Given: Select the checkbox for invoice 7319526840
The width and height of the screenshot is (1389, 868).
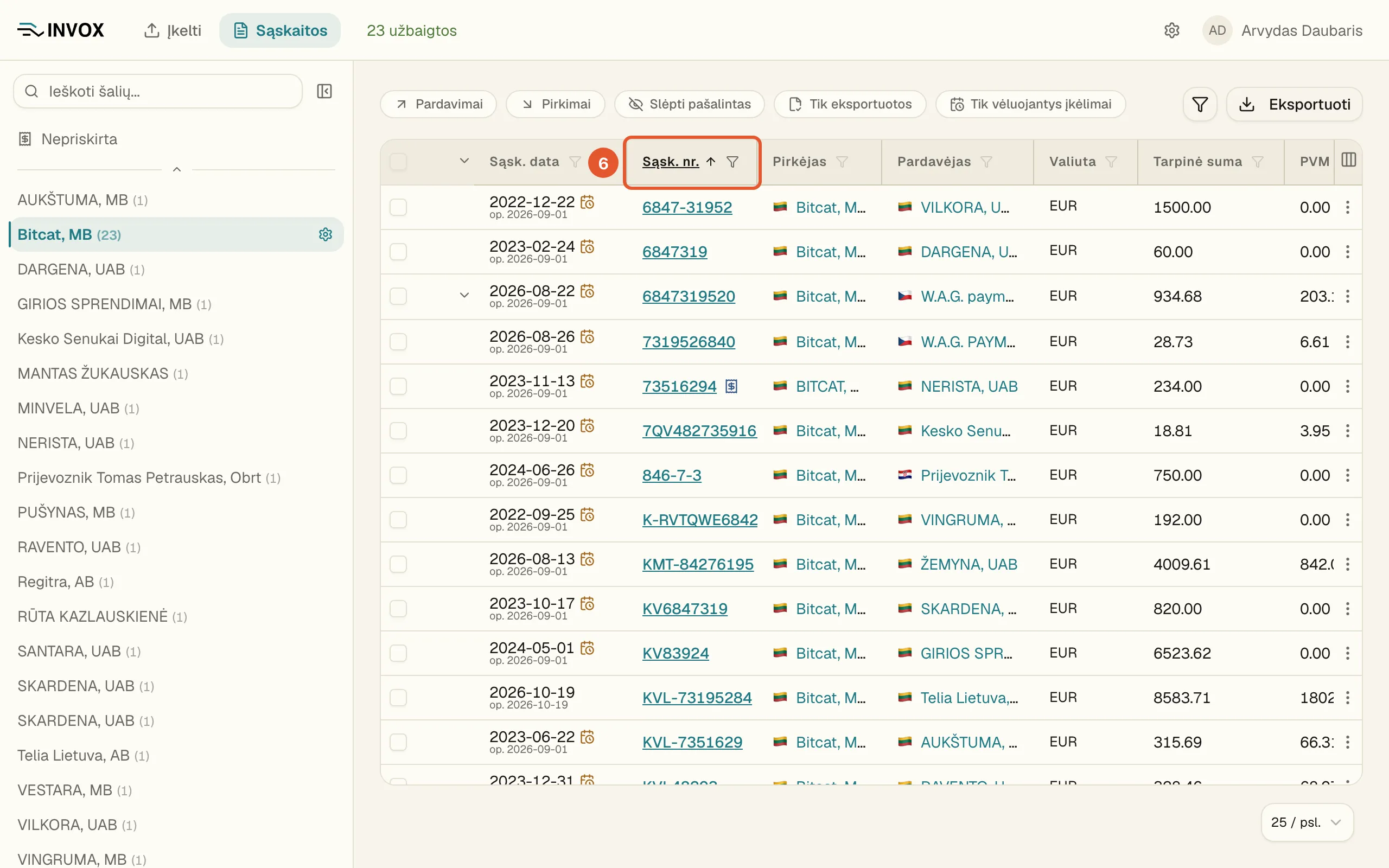Looking at the screenshot, I should (398, 342).
